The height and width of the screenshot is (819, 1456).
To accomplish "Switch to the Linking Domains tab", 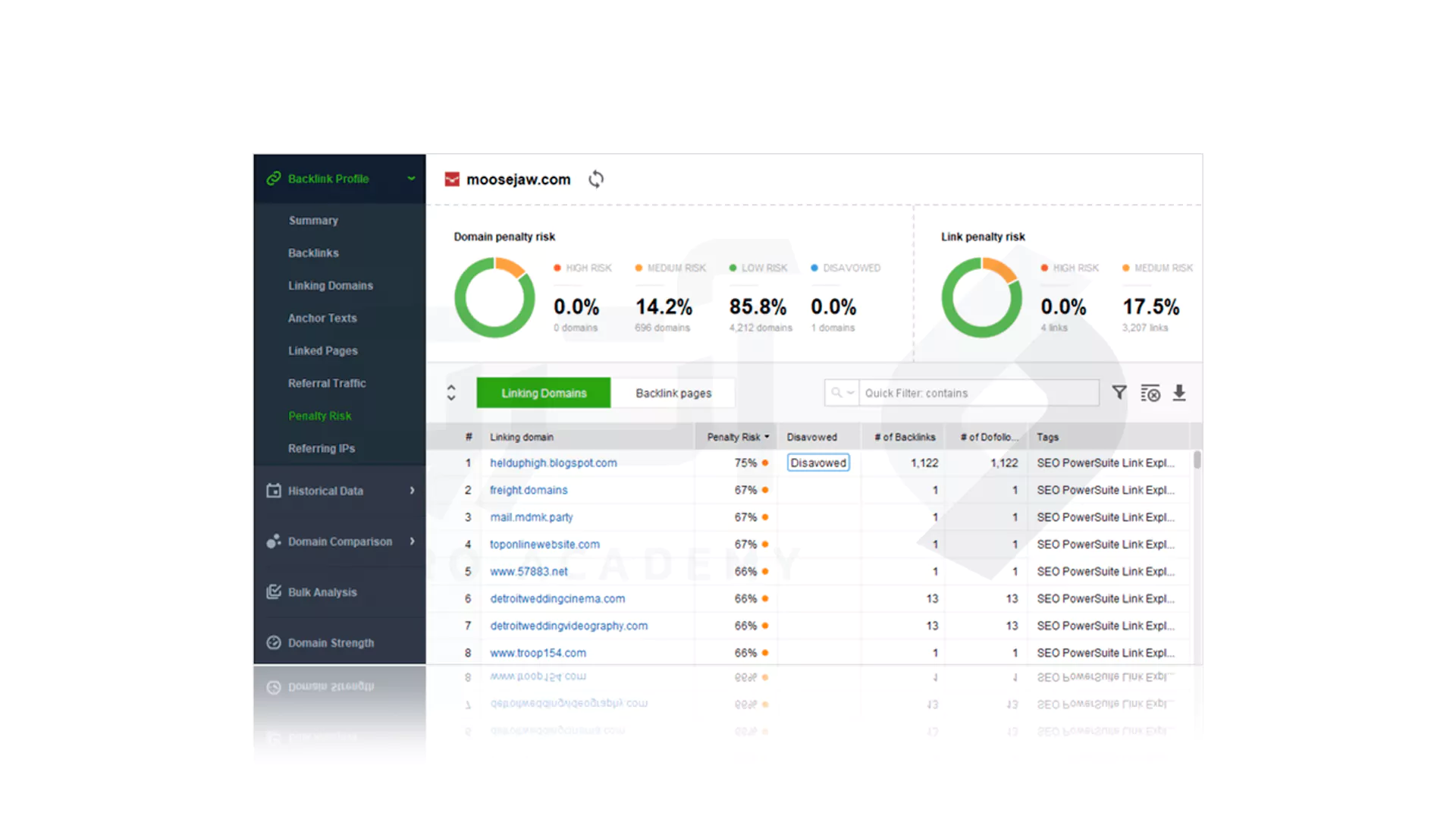I will point(544,393).
